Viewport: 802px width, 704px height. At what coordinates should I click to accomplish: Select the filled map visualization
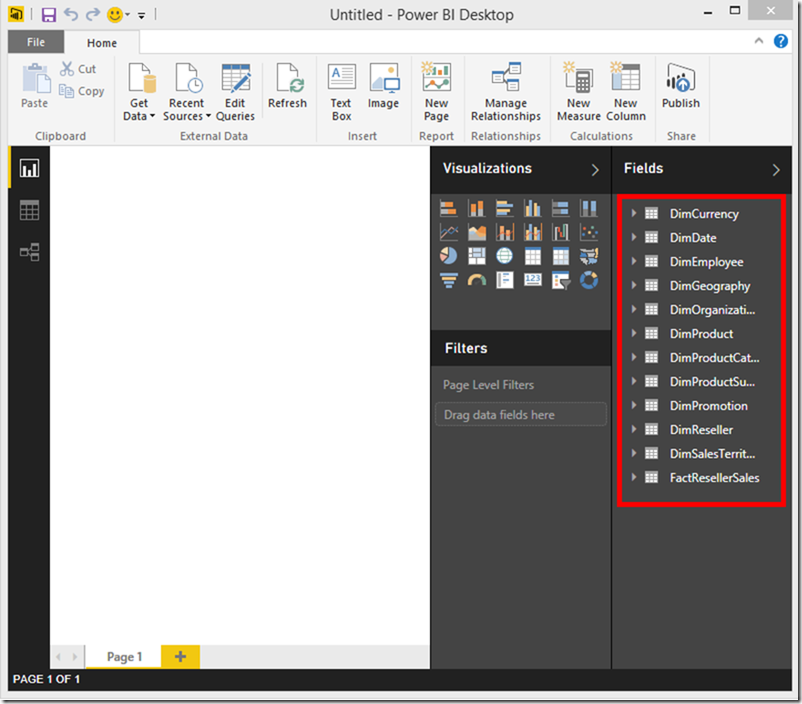click(x=589, y=256)
